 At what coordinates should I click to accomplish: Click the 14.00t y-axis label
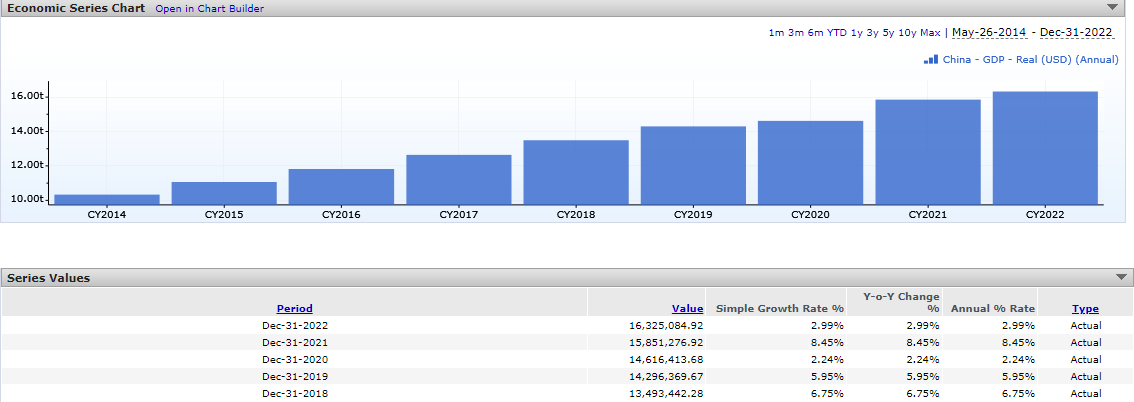27,131
